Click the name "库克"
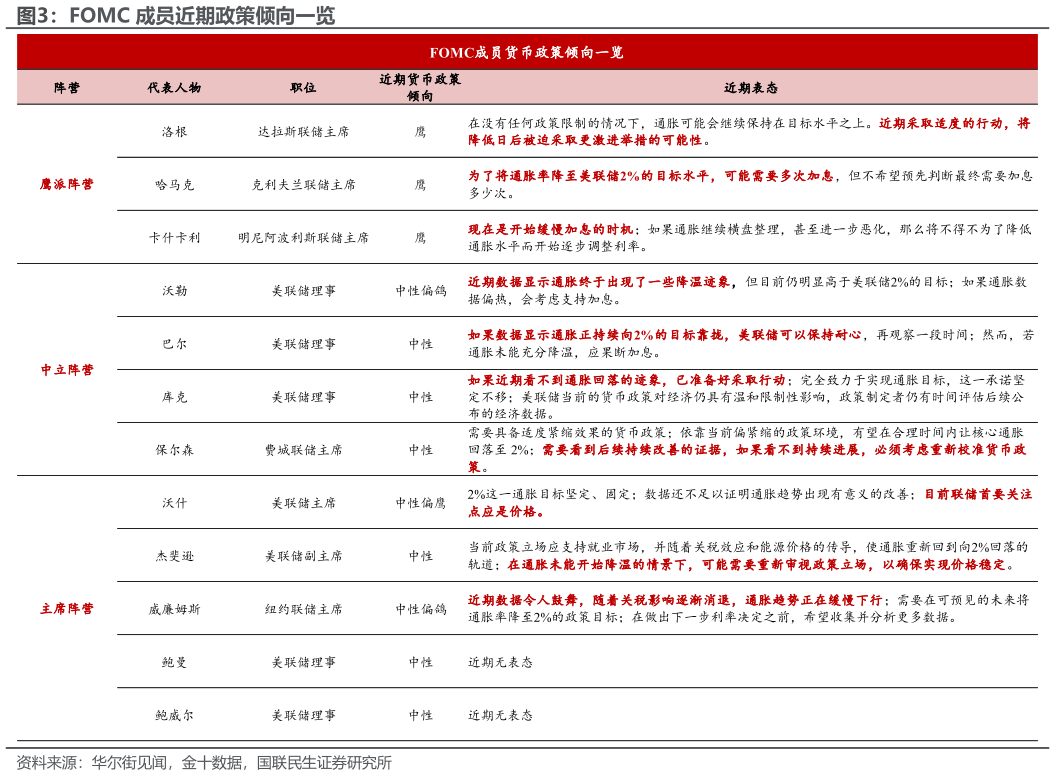This screenshot has height=775, width=1055. [174, 397]
